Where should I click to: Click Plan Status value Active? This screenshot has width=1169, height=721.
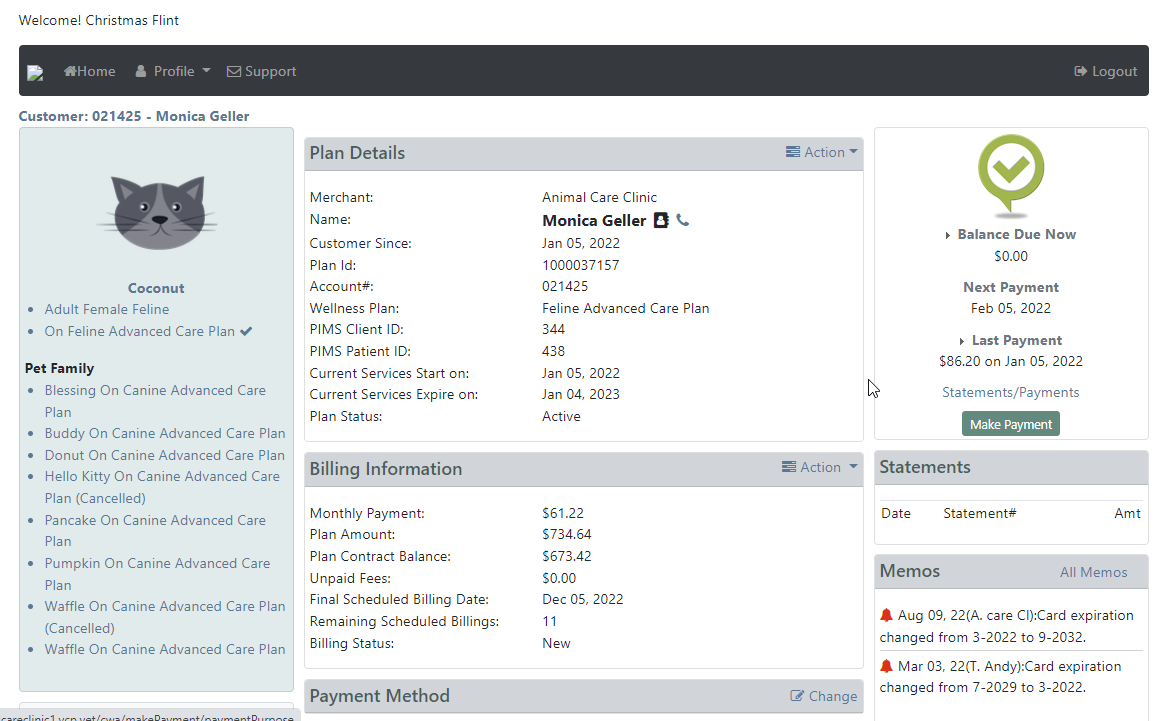pos(561,417)
